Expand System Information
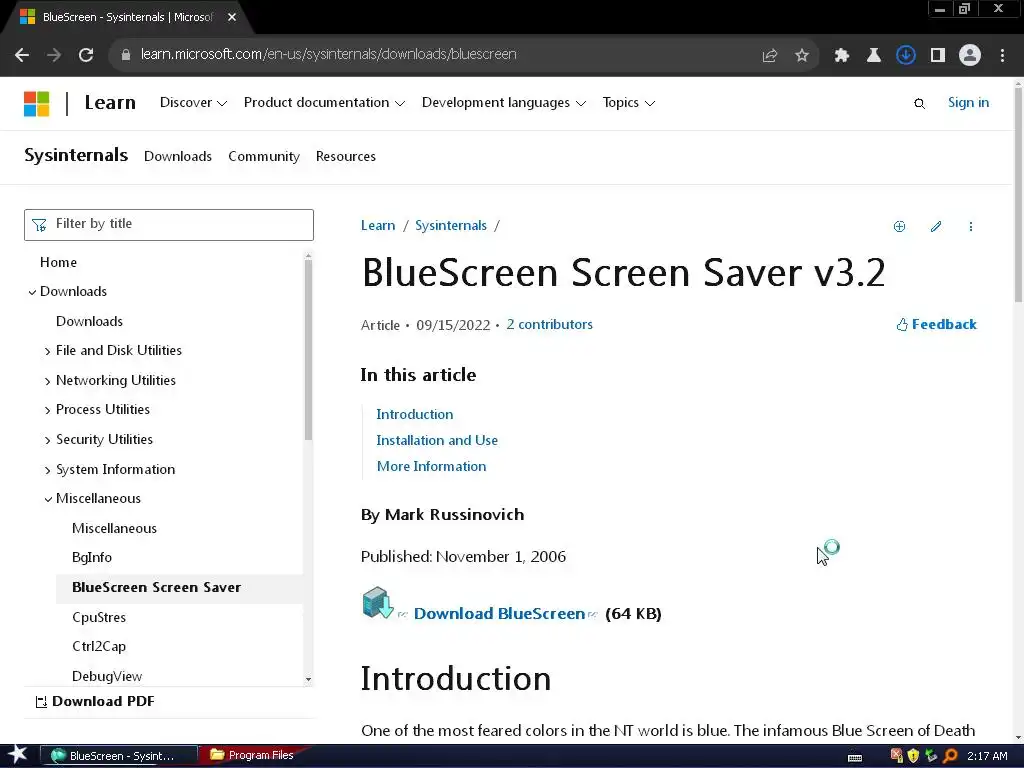The height and width of the screenshot is (768, 1024). coord(48,470)
